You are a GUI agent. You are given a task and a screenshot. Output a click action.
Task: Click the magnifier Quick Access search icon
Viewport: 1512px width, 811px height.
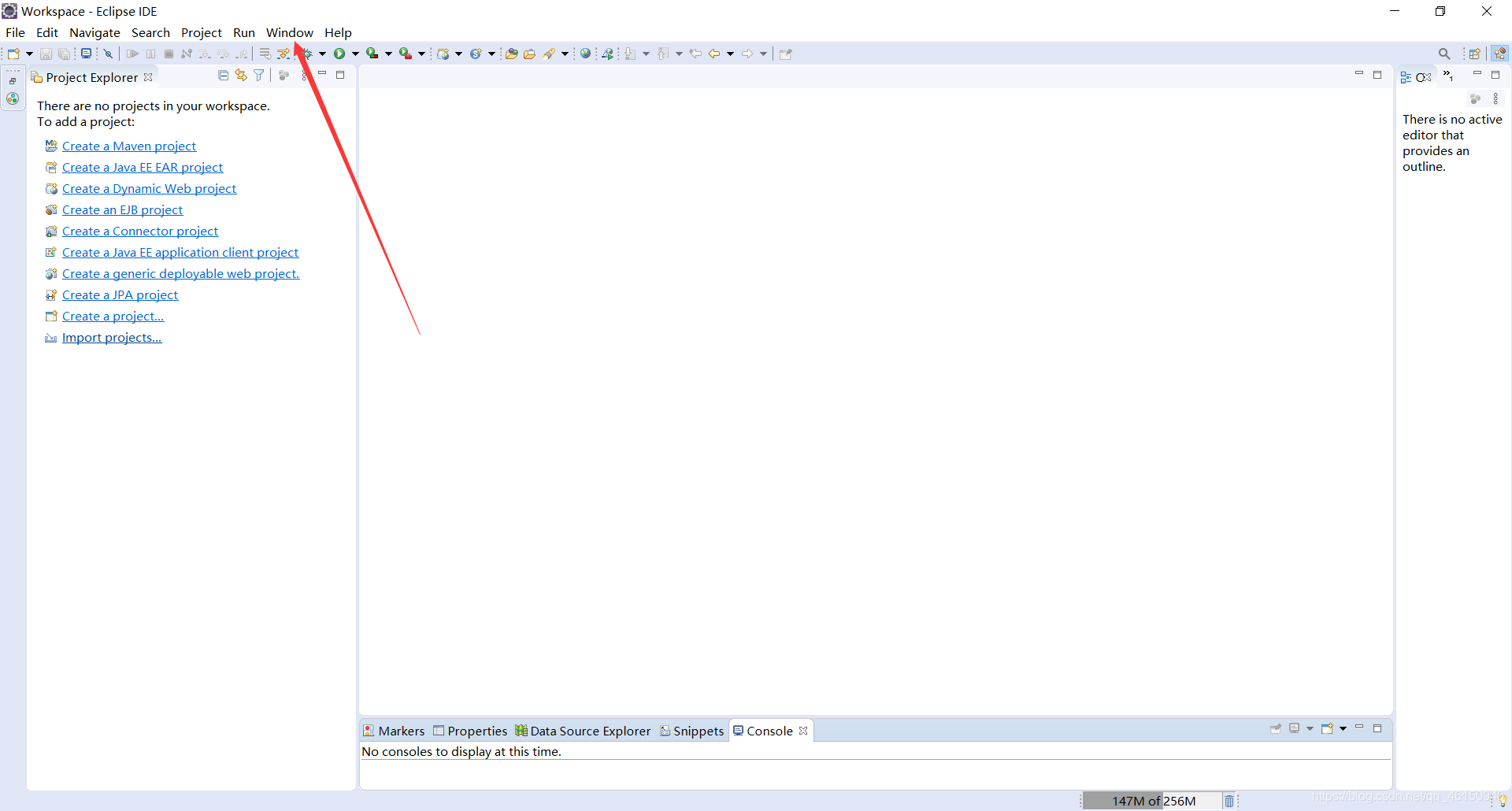click(1444, 54)
